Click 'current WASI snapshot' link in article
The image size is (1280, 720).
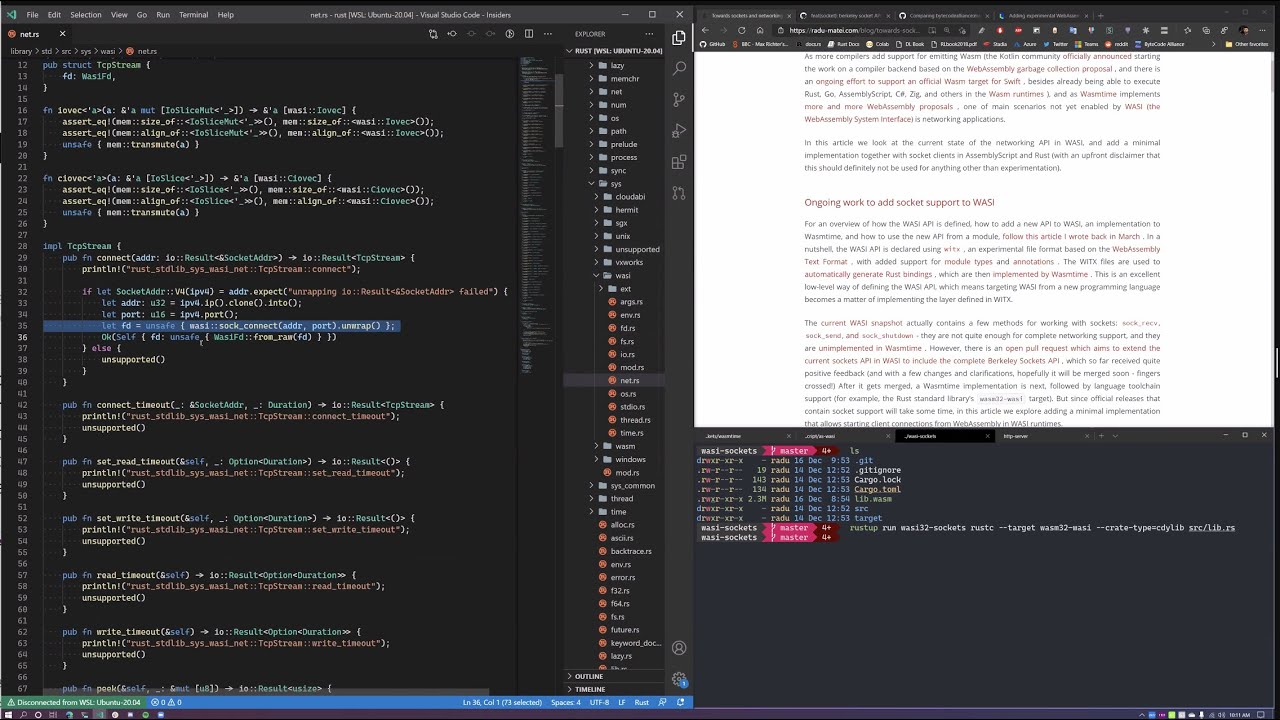click(x=861, y=323)
